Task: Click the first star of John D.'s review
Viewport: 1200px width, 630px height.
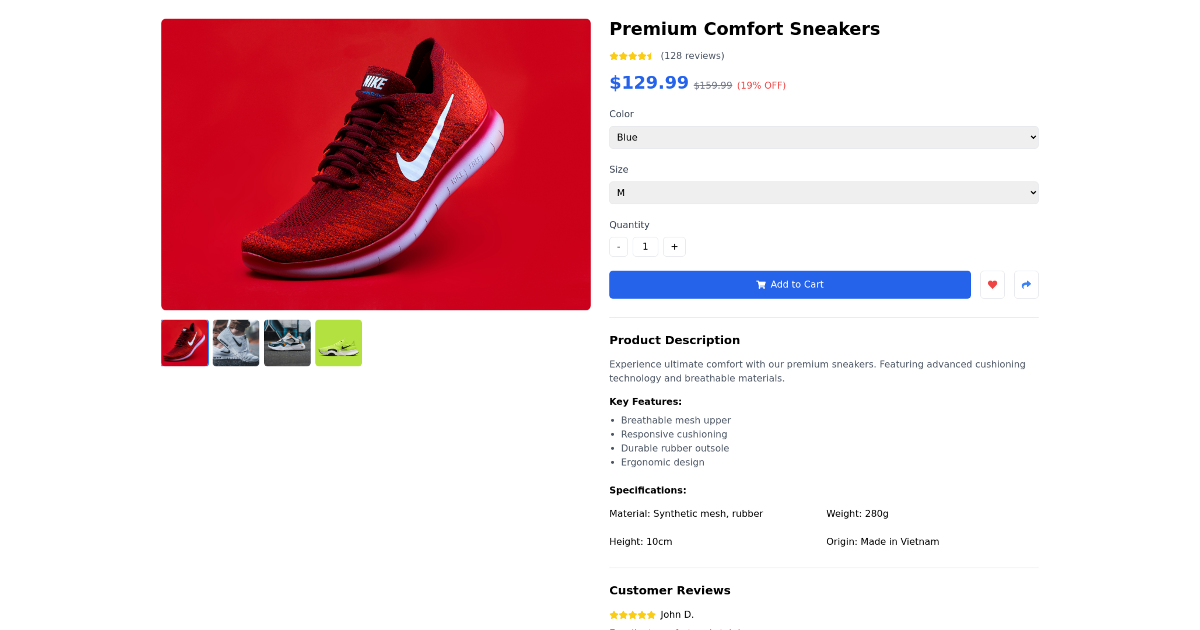Action: pos(612,615)
